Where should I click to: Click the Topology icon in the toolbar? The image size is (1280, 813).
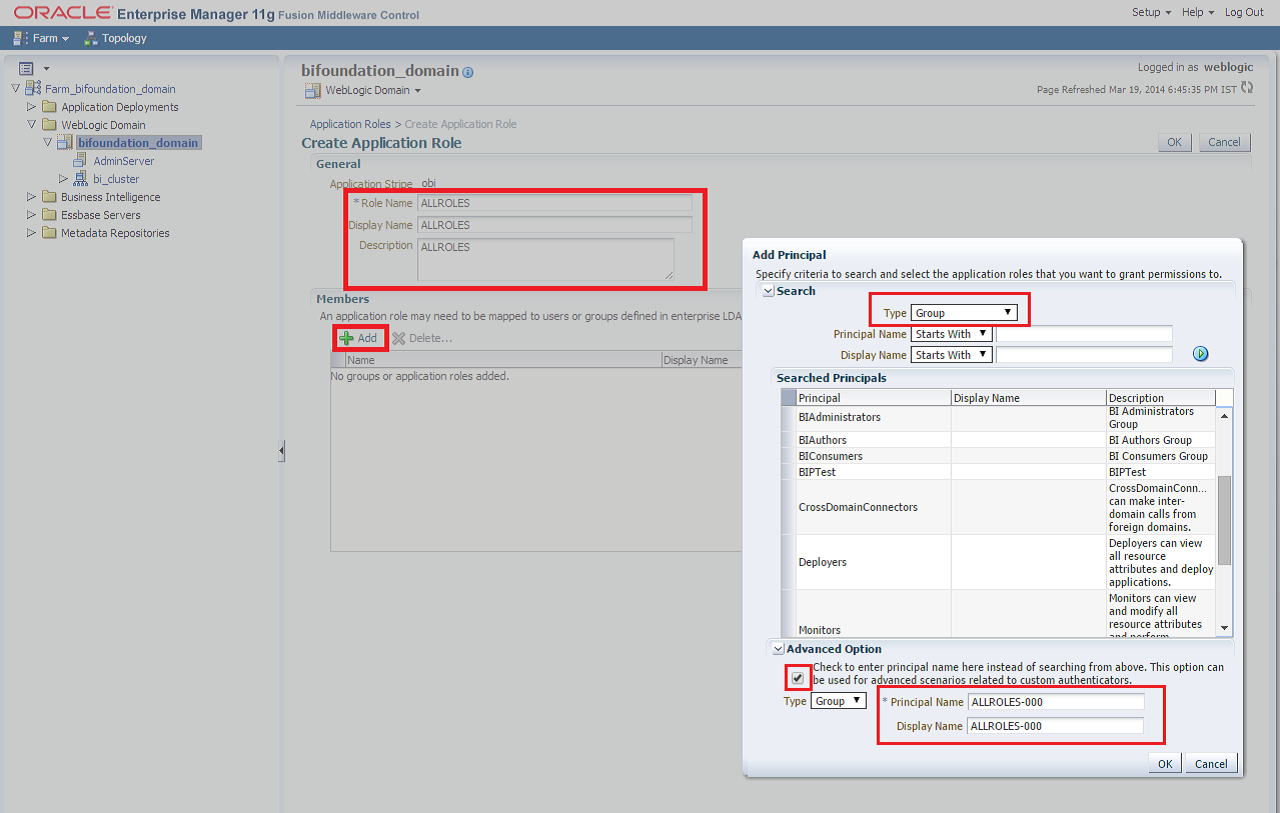tap(91, 38)
